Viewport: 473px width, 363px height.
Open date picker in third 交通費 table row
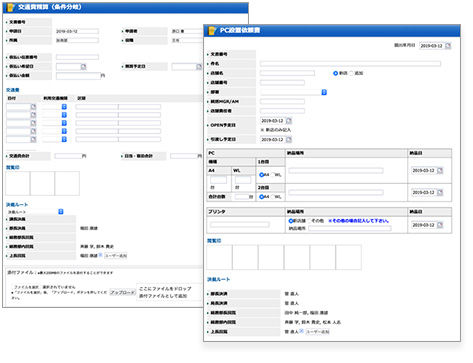[33, 123]
